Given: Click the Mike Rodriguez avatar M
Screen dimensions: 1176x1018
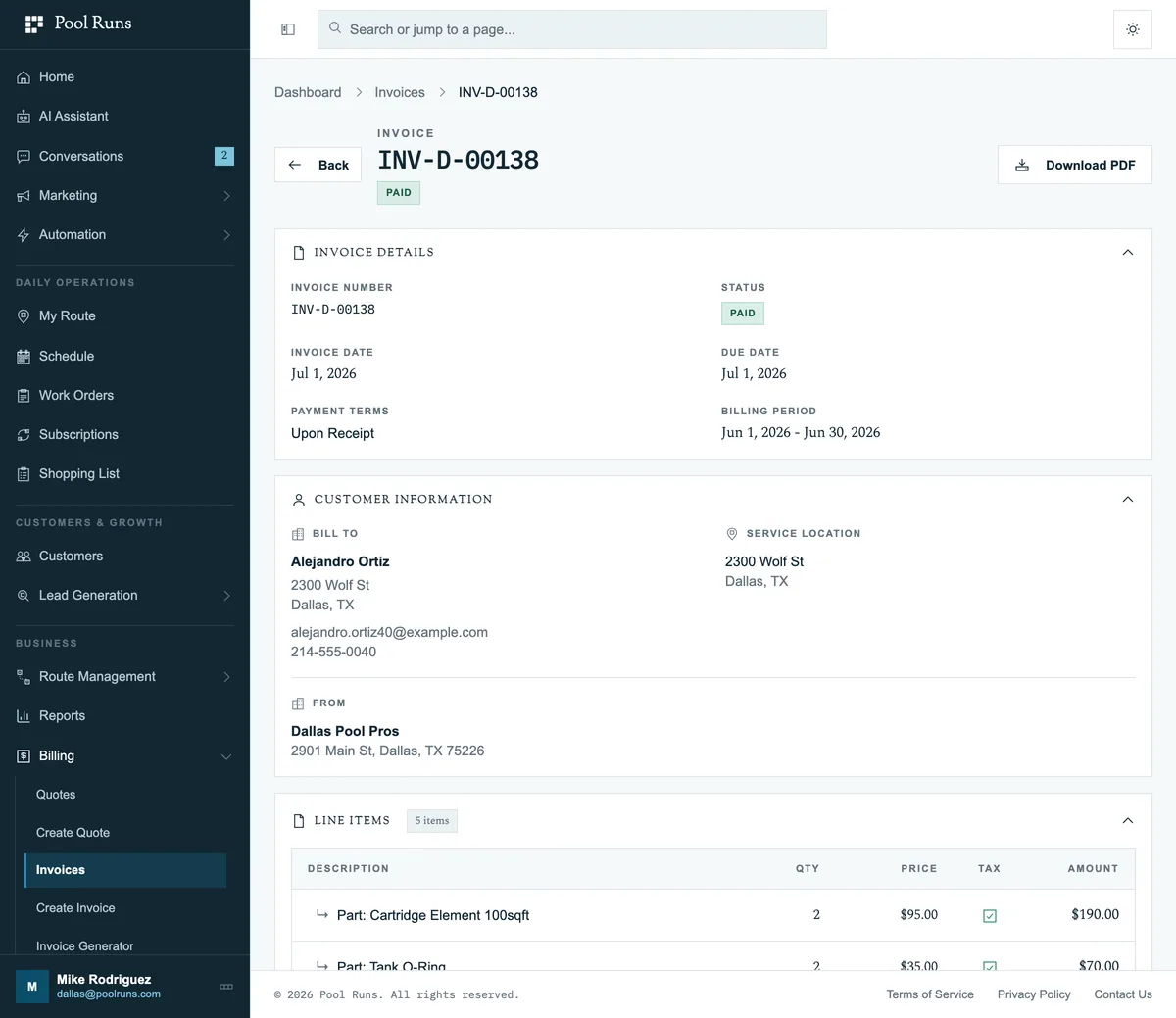Looking at the screenshot, I should pyautogui.click(x=31, y=987).
